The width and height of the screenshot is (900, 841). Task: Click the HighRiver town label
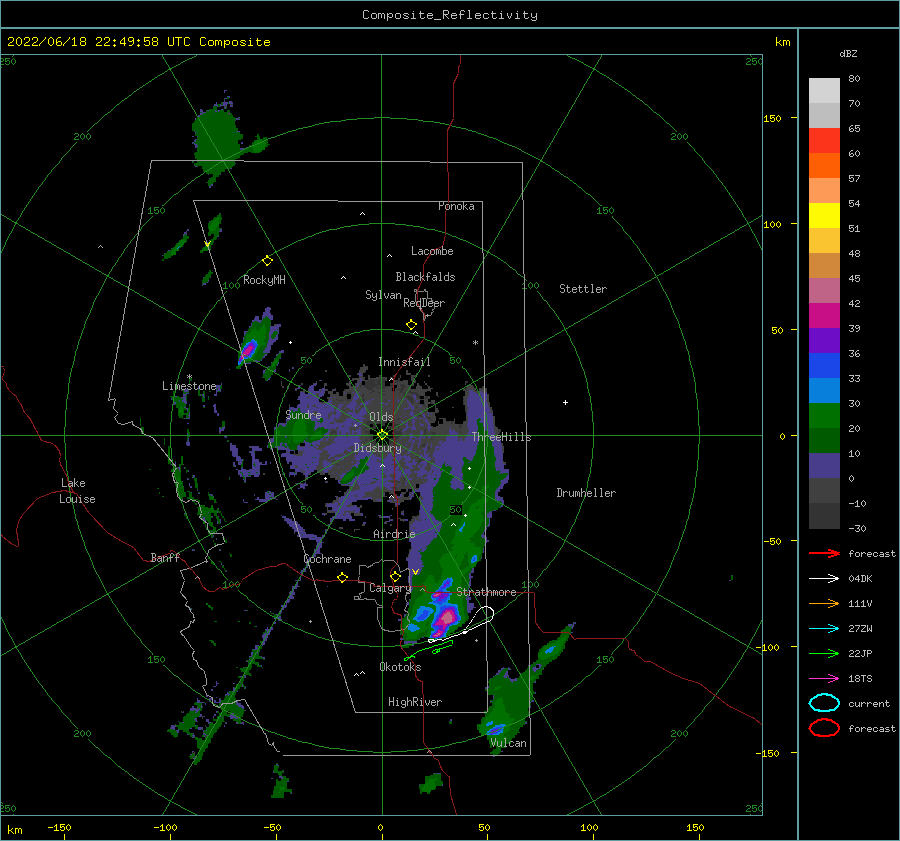pos(415,702)
